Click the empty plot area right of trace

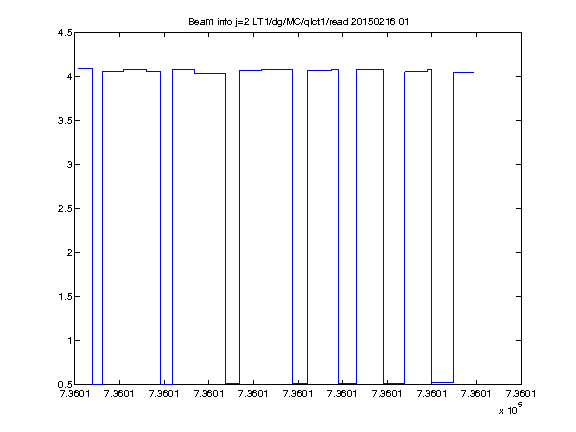(498, 220)
